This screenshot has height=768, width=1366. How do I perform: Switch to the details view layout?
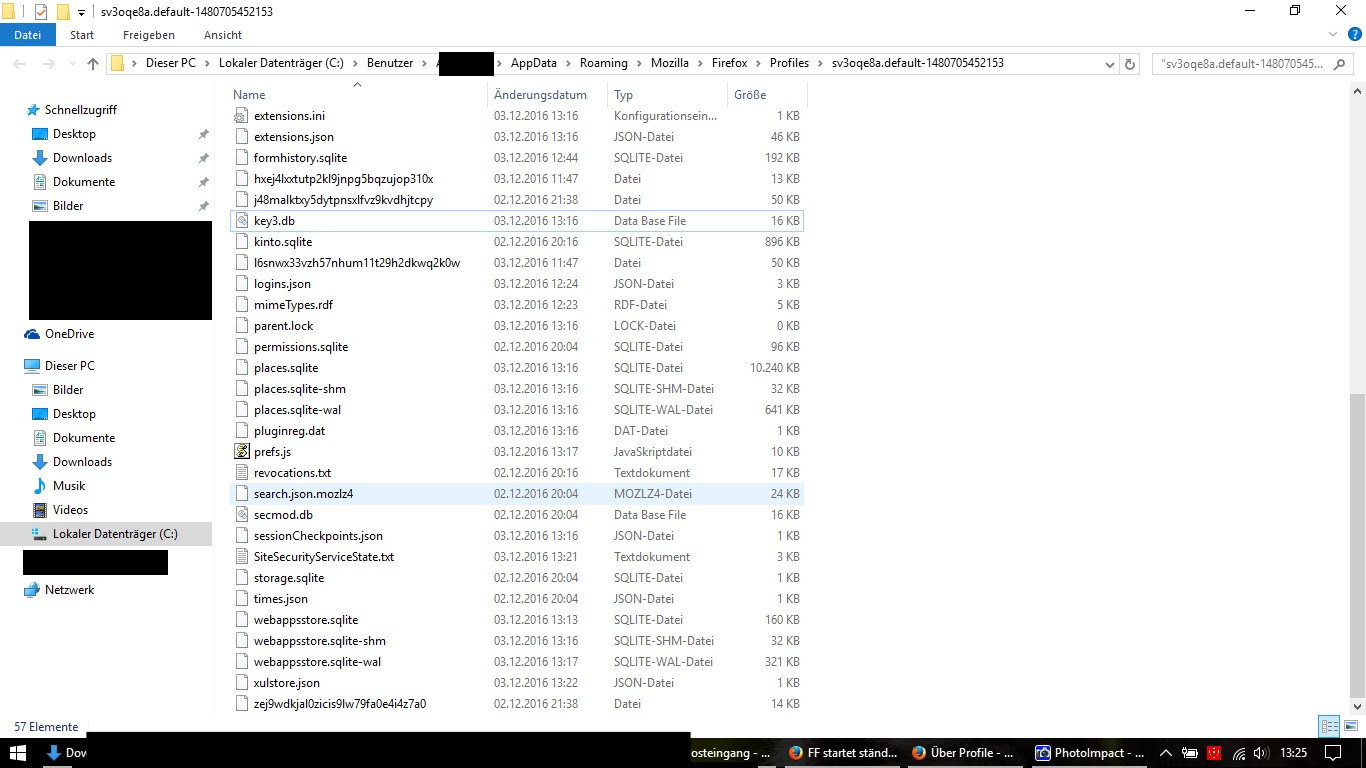click(x=1330, y=727)
